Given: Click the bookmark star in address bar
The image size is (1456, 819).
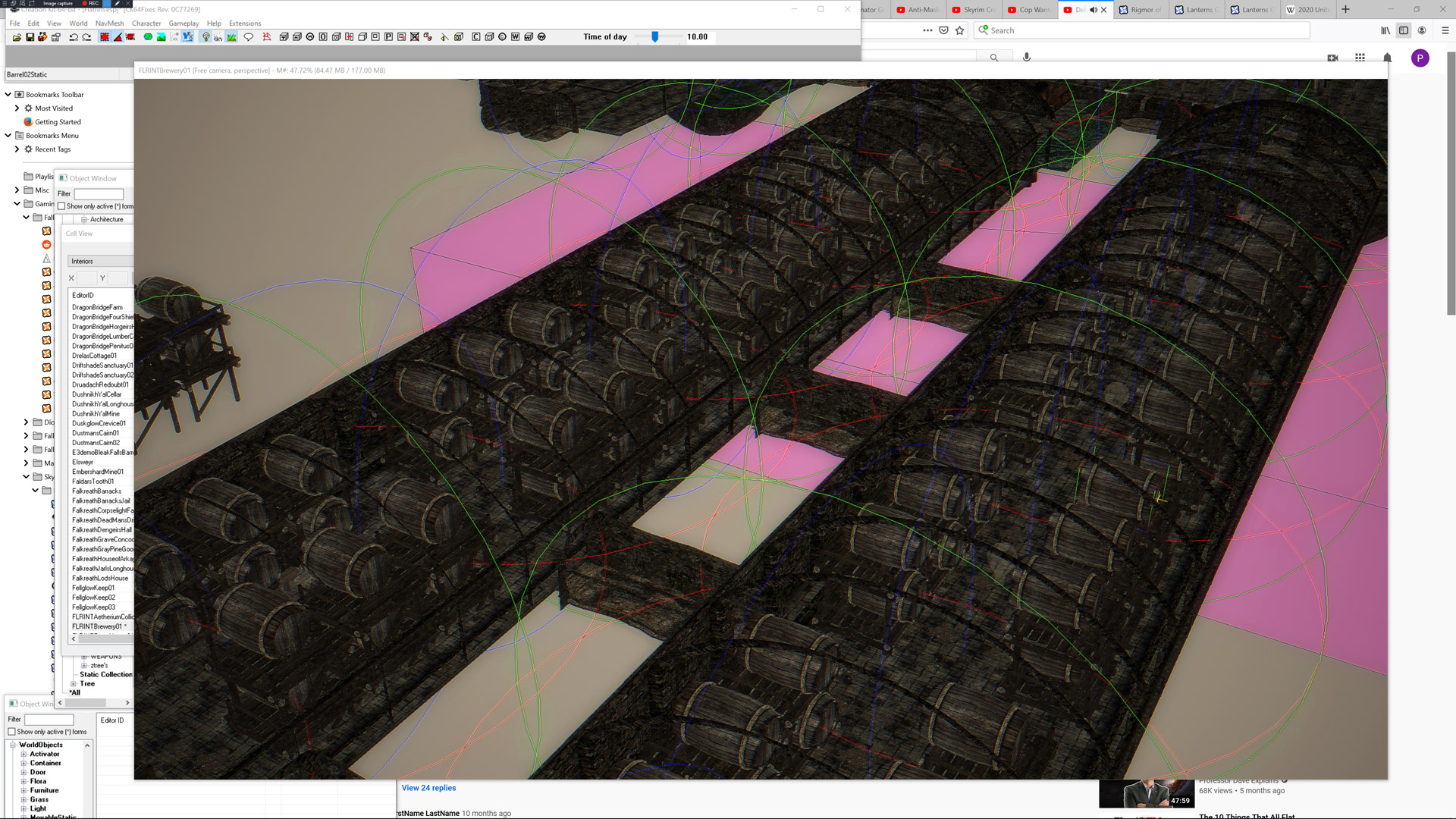Looking at the screenshot, I should pyautogui.click(x=960, y=30).
